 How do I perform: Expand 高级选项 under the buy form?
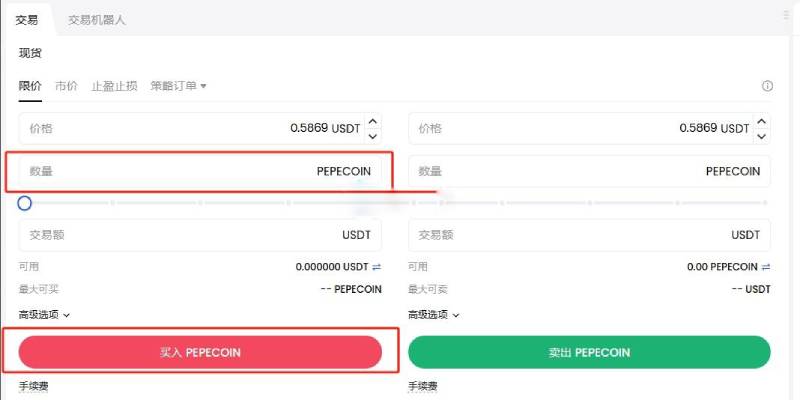point(44,314)
